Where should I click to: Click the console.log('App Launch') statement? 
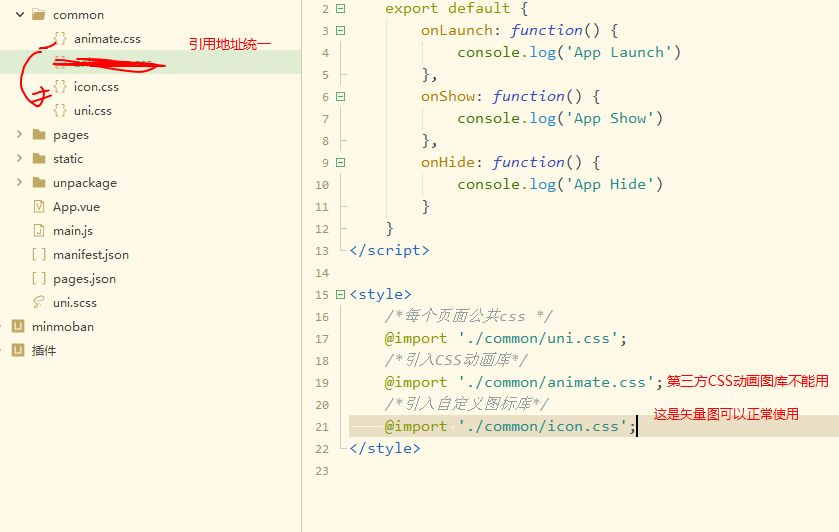tap(569, 52)
